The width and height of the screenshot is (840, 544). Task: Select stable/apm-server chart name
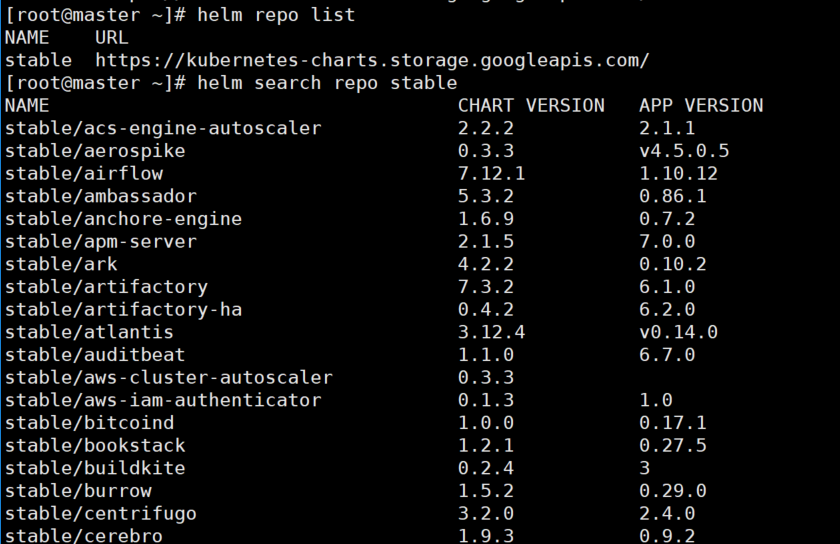click(x=101, y=242)
